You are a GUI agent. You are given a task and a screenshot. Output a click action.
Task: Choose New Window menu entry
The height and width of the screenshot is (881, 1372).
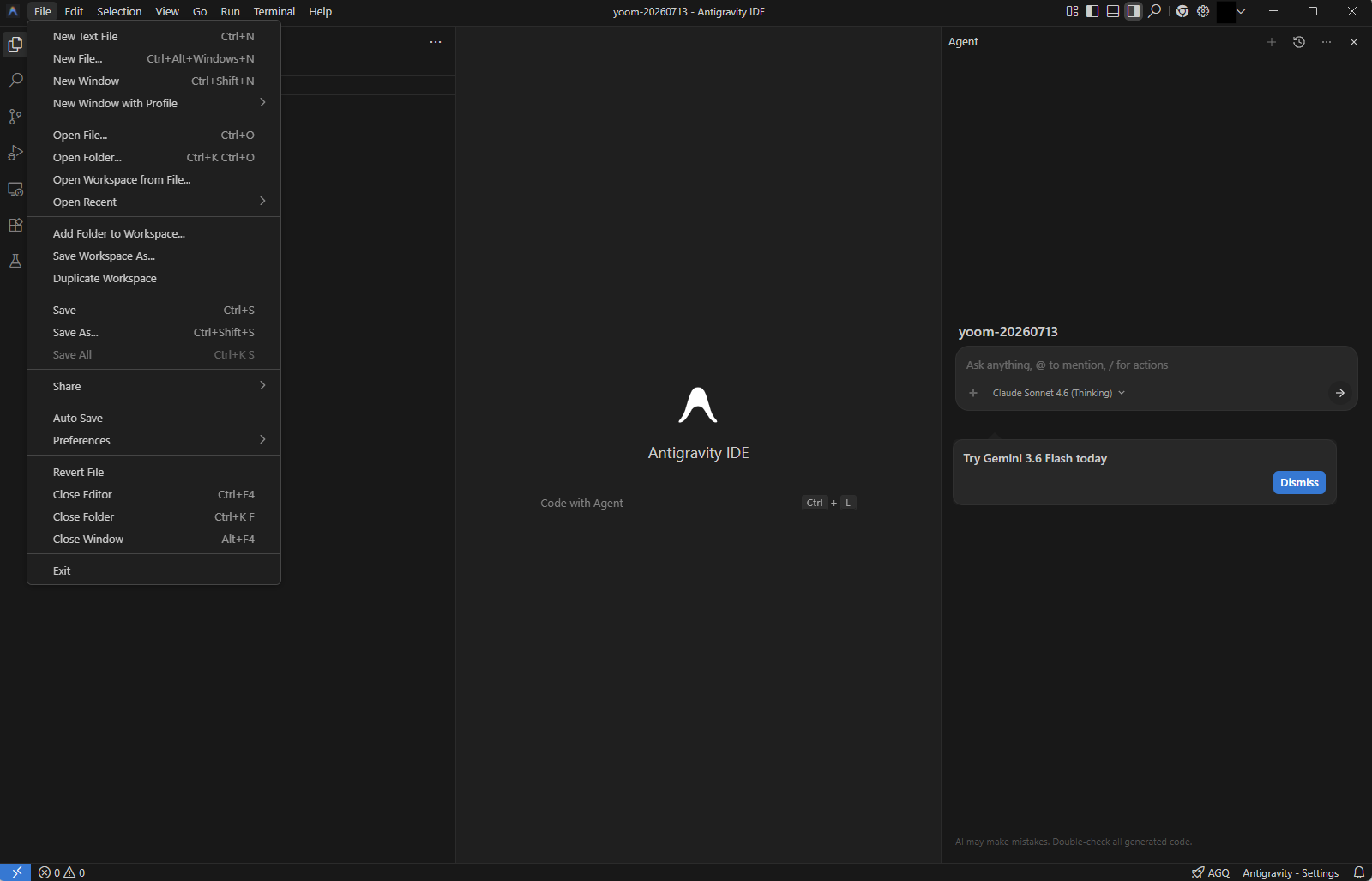[154, 81]
